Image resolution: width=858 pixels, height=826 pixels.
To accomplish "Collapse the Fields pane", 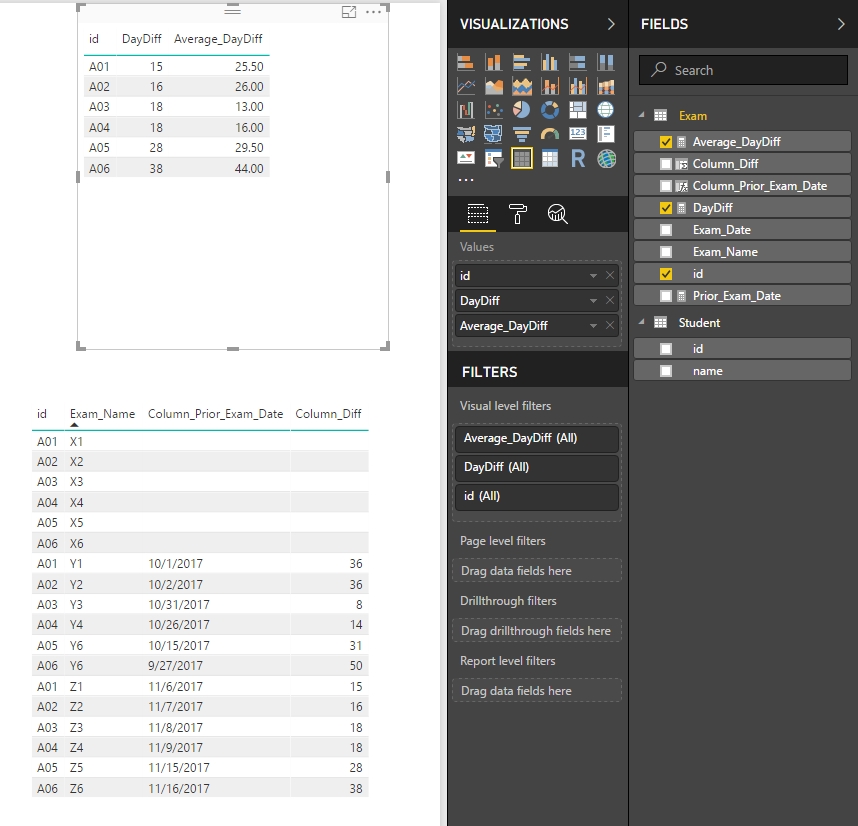I will (841, 24).
